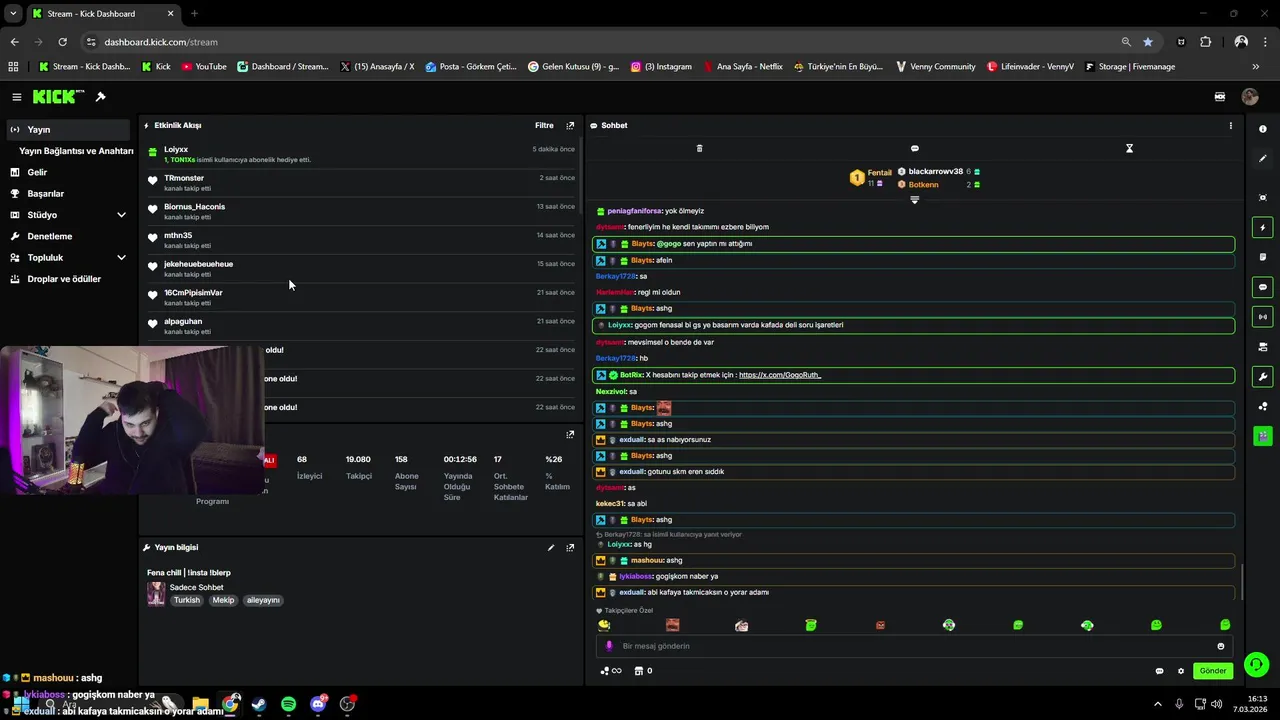Open Droplar ve ödüller in the sidebar
Screen dimensions: 1280x720
68,279
